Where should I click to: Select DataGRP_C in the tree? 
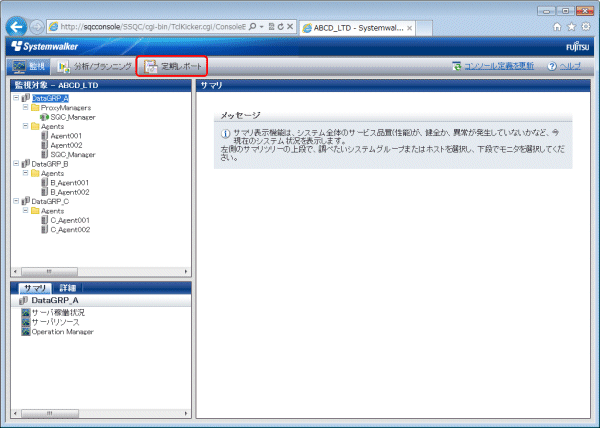50,201
